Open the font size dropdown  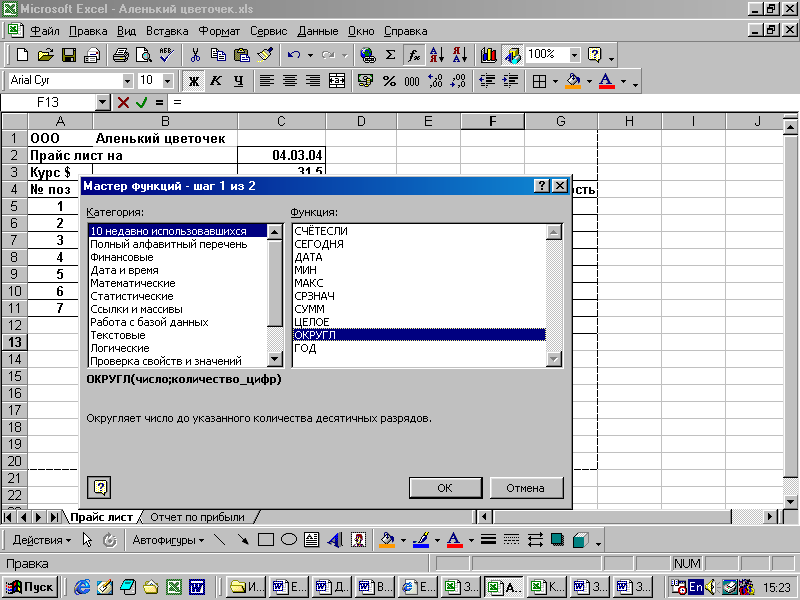(167, 81)
